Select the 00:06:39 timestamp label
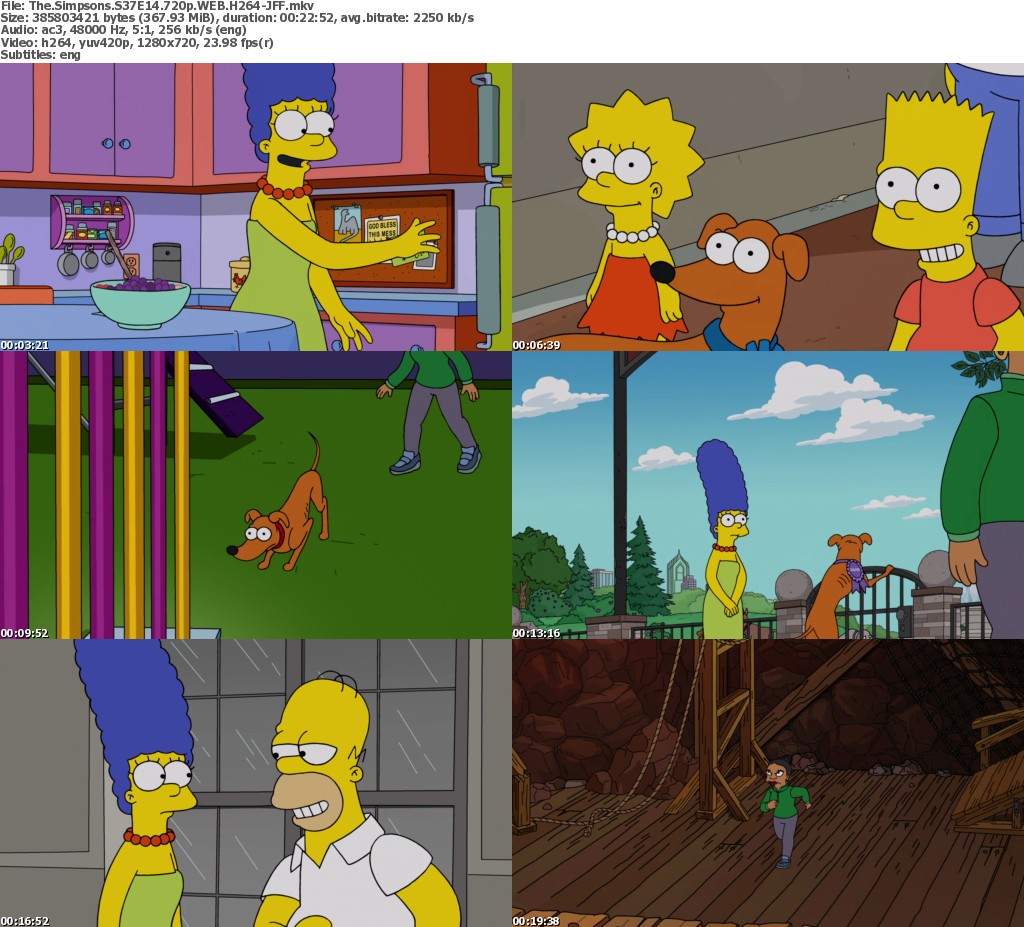This screenshot has width=1024, height=927. tap(537, 345)
